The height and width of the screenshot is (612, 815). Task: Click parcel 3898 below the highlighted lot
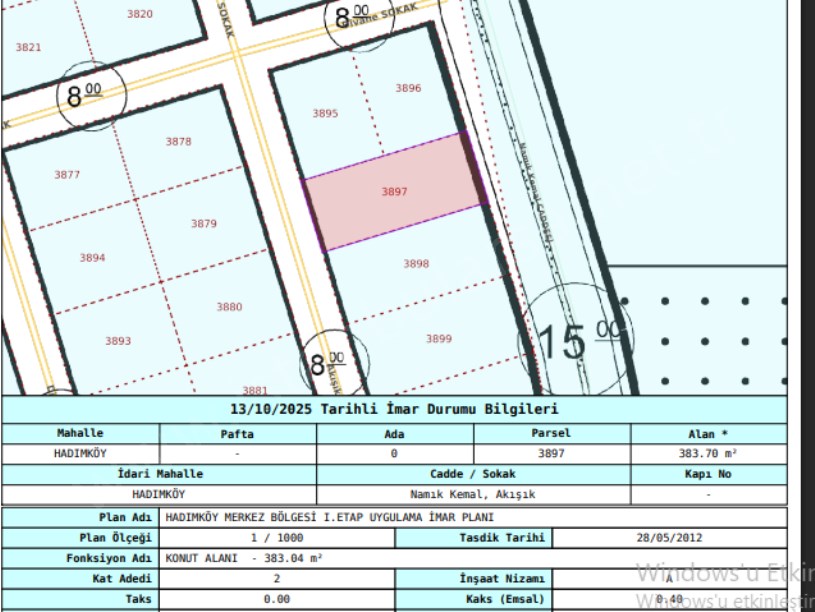pyautogui.click(x=416, y=264)
